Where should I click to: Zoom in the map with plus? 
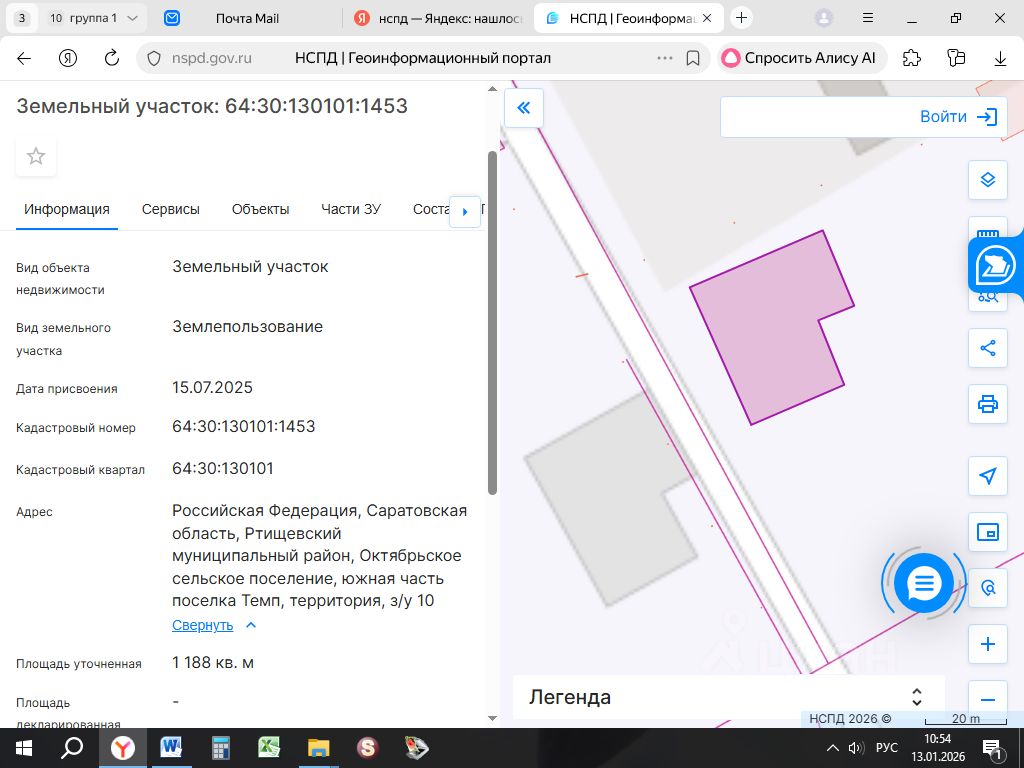(987, 645)
